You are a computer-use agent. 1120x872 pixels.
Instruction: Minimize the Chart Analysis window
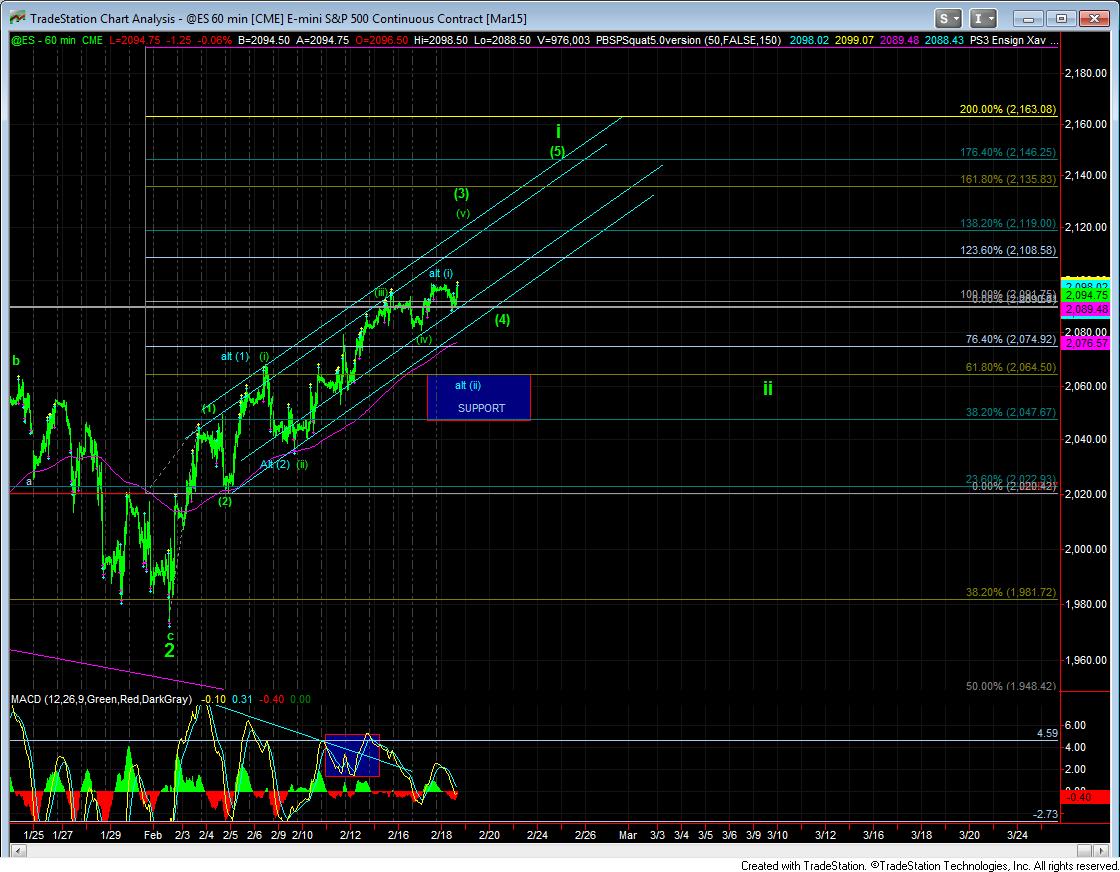(1029, 19)
